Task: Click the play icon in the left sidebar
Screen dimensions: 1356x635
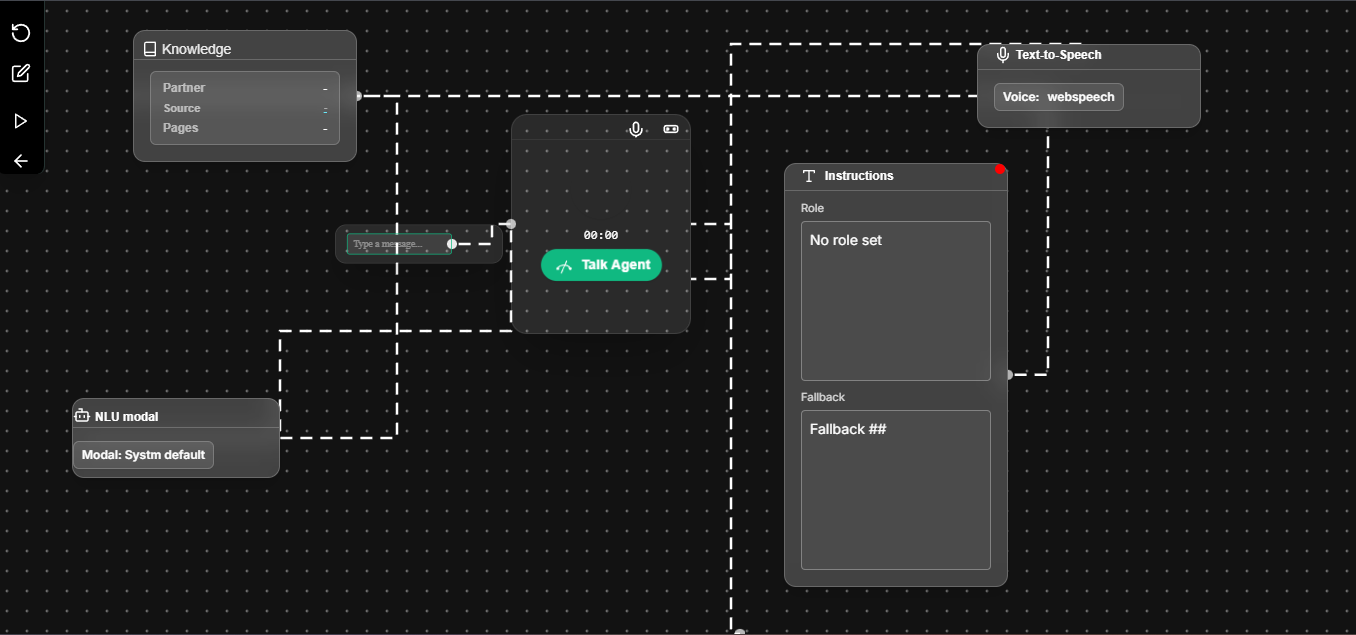Action: point(20,120)
